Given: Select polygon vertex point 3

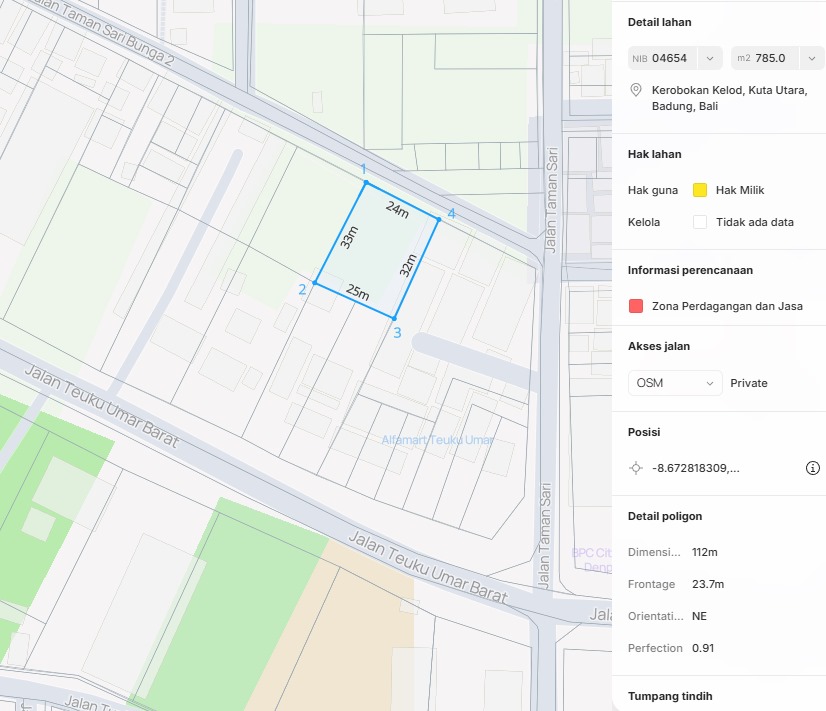Looking at the screenshot, I should coord(393,318).
